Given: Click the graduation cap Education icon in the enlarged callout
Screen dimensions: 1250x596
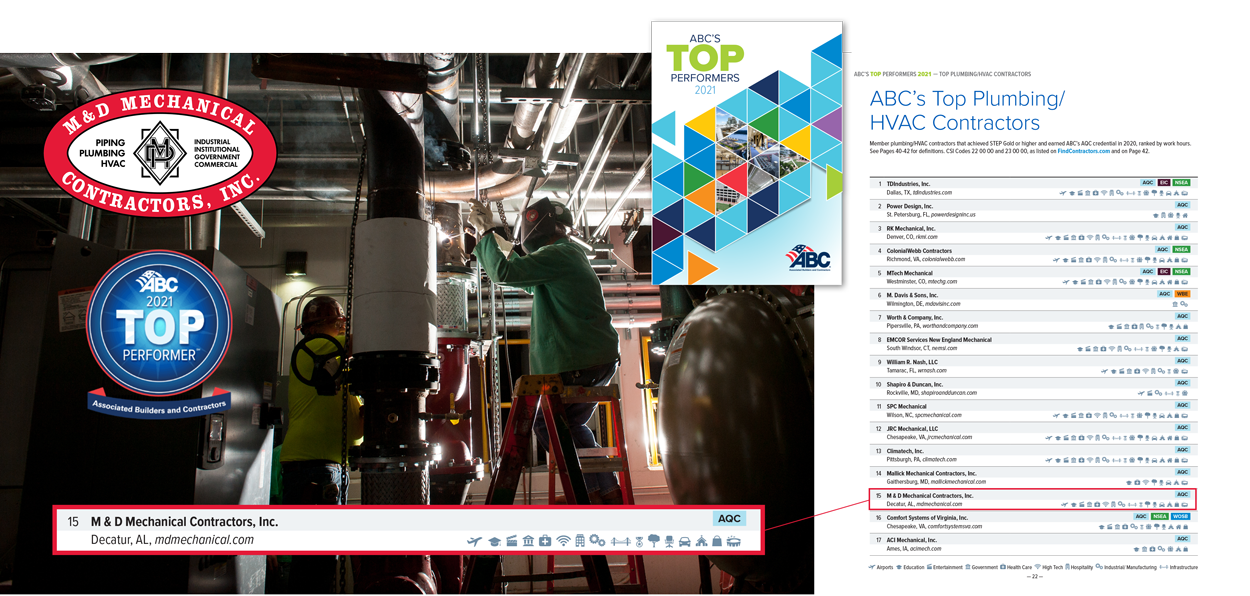Looking at the screenshot, I should click(495, 542).
